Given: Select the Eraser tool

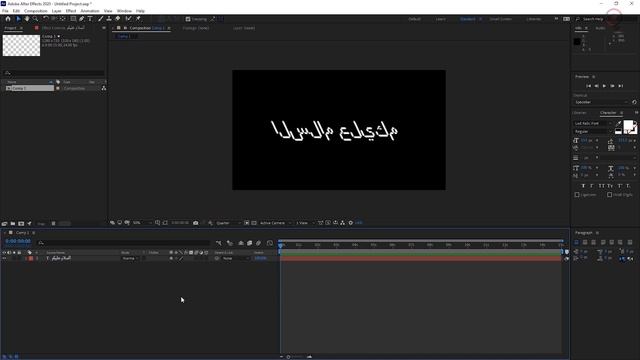Looking at the screenshot, I should pyautogui.click(x=118, y=19).
